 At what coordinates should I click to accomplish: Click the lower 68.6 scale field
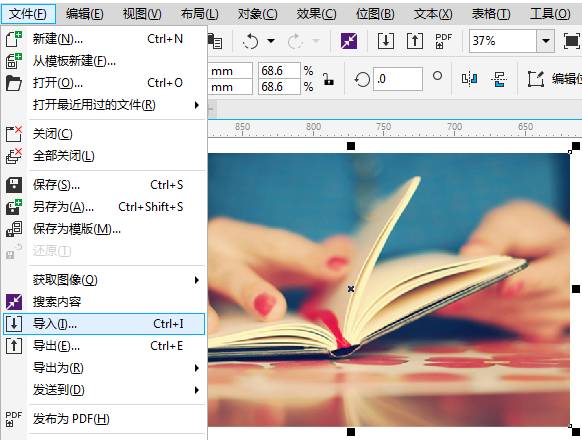[x=279, y=87]
